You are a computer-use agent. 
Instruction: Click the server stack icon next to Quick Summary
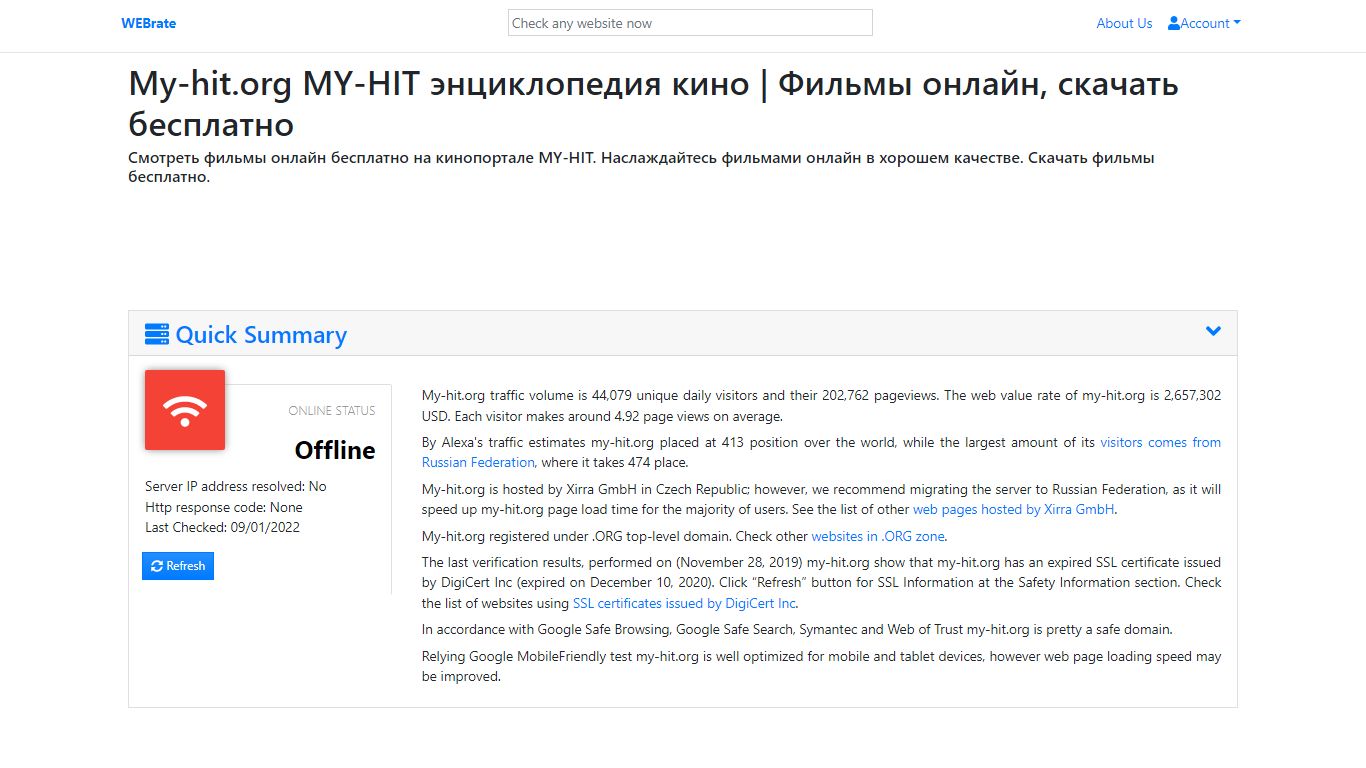point(157,334)
